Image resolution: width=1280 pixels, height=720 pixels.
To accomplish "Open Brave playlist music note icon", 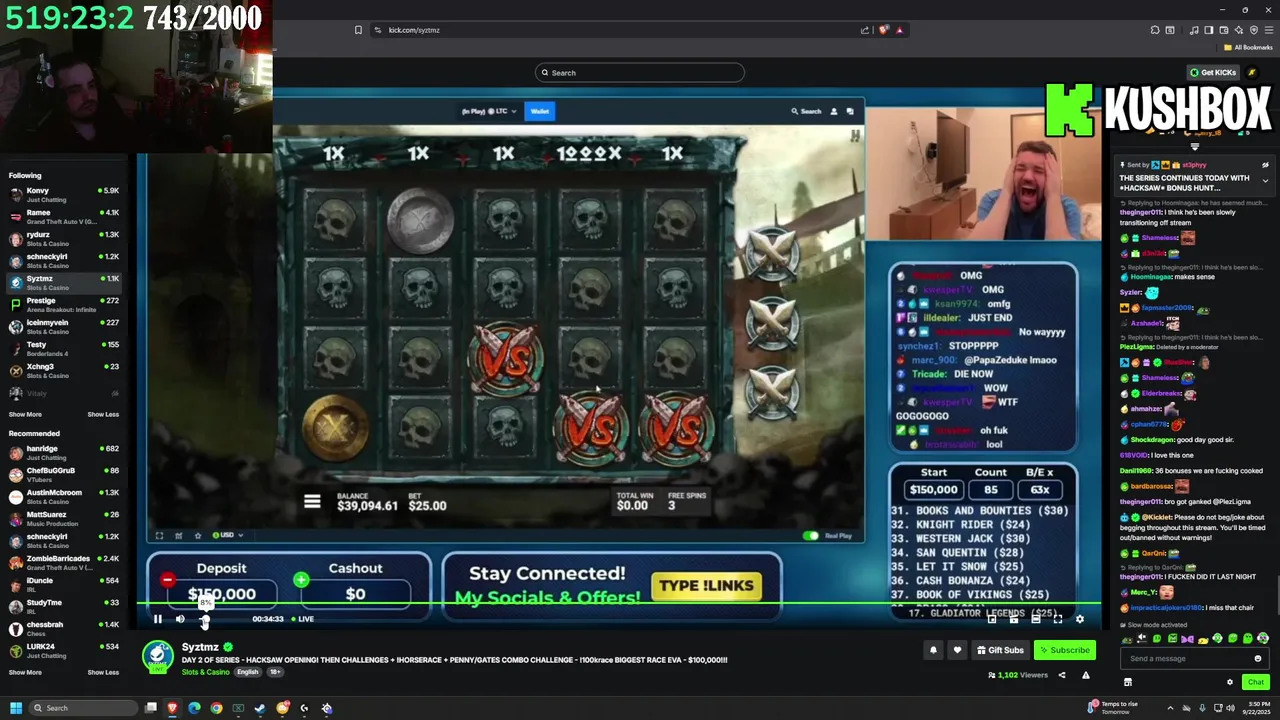I will 1194,30.
